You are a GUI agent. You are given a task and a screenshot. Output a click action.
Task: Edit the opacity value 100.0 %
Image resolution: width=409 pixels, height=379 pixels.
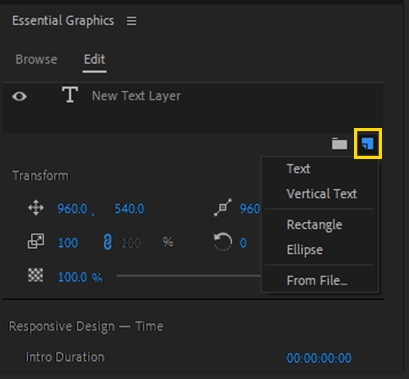80,277
